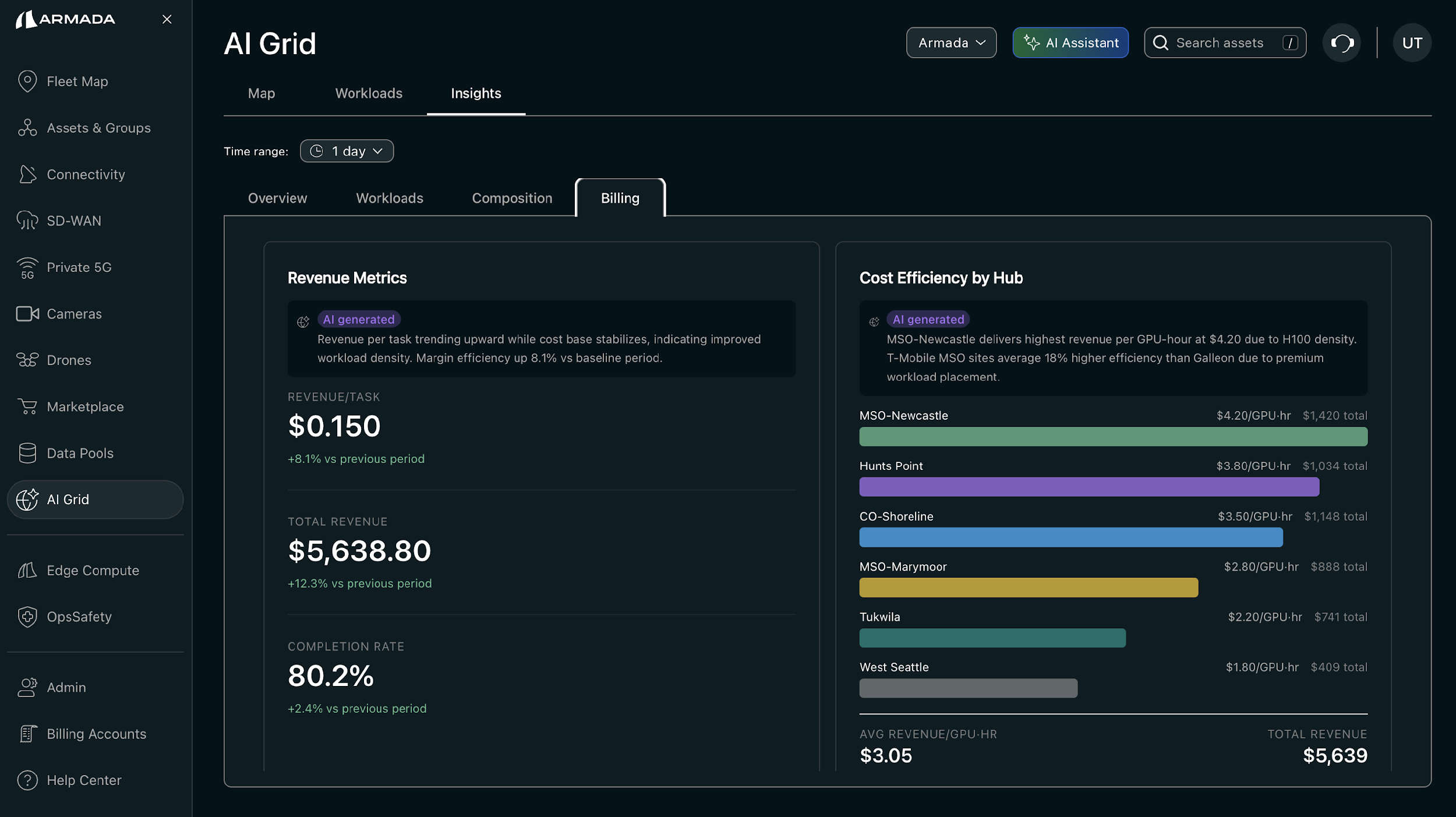Open the Help Center
This screenshot has height=817, width=1456.
(84, 780)
